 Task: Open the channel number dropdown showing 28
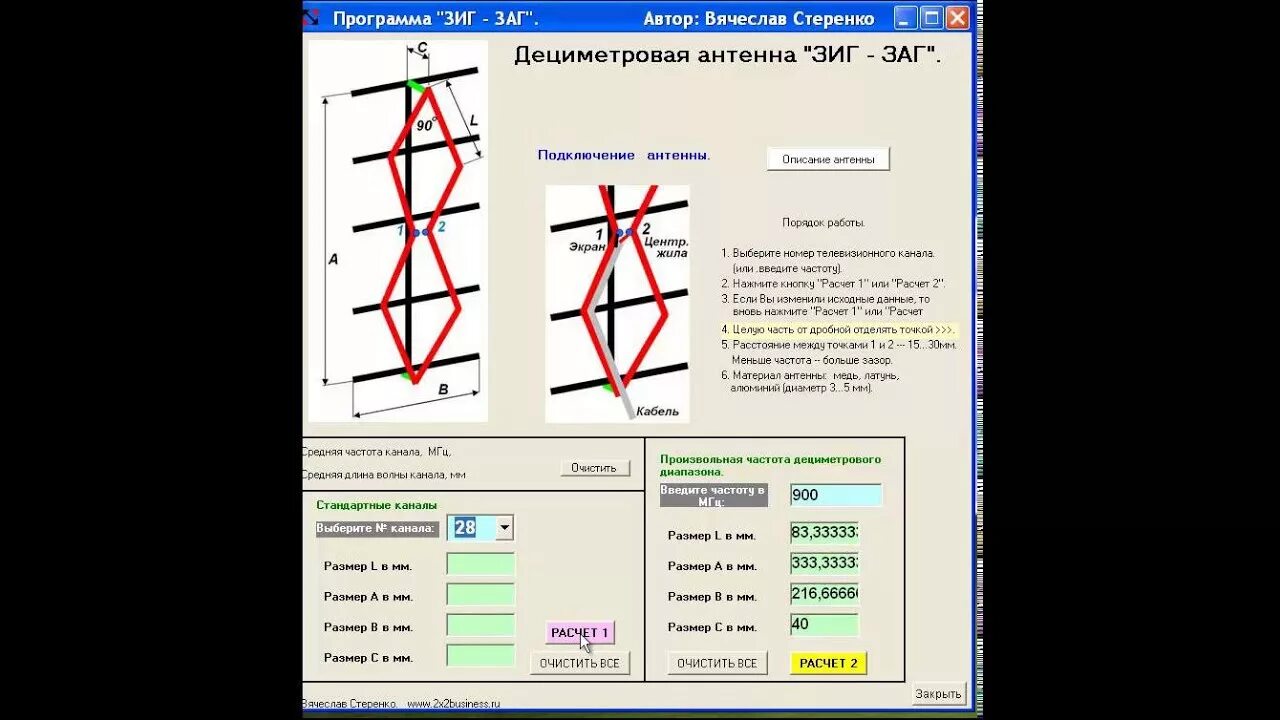point(504,527)
